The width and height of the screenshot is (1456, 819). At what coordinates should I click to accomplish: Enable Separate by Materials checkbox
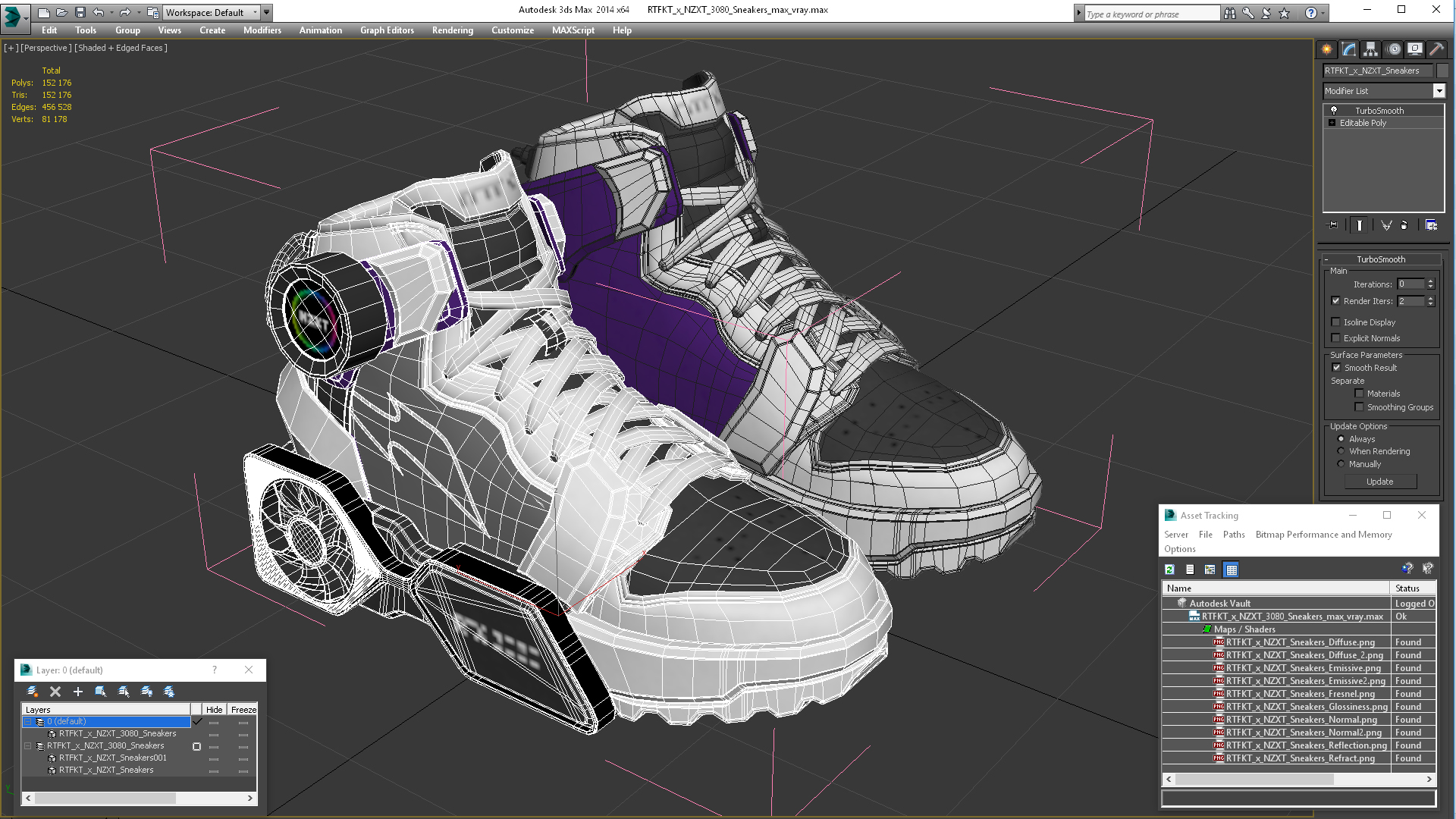click(1359, 394)
